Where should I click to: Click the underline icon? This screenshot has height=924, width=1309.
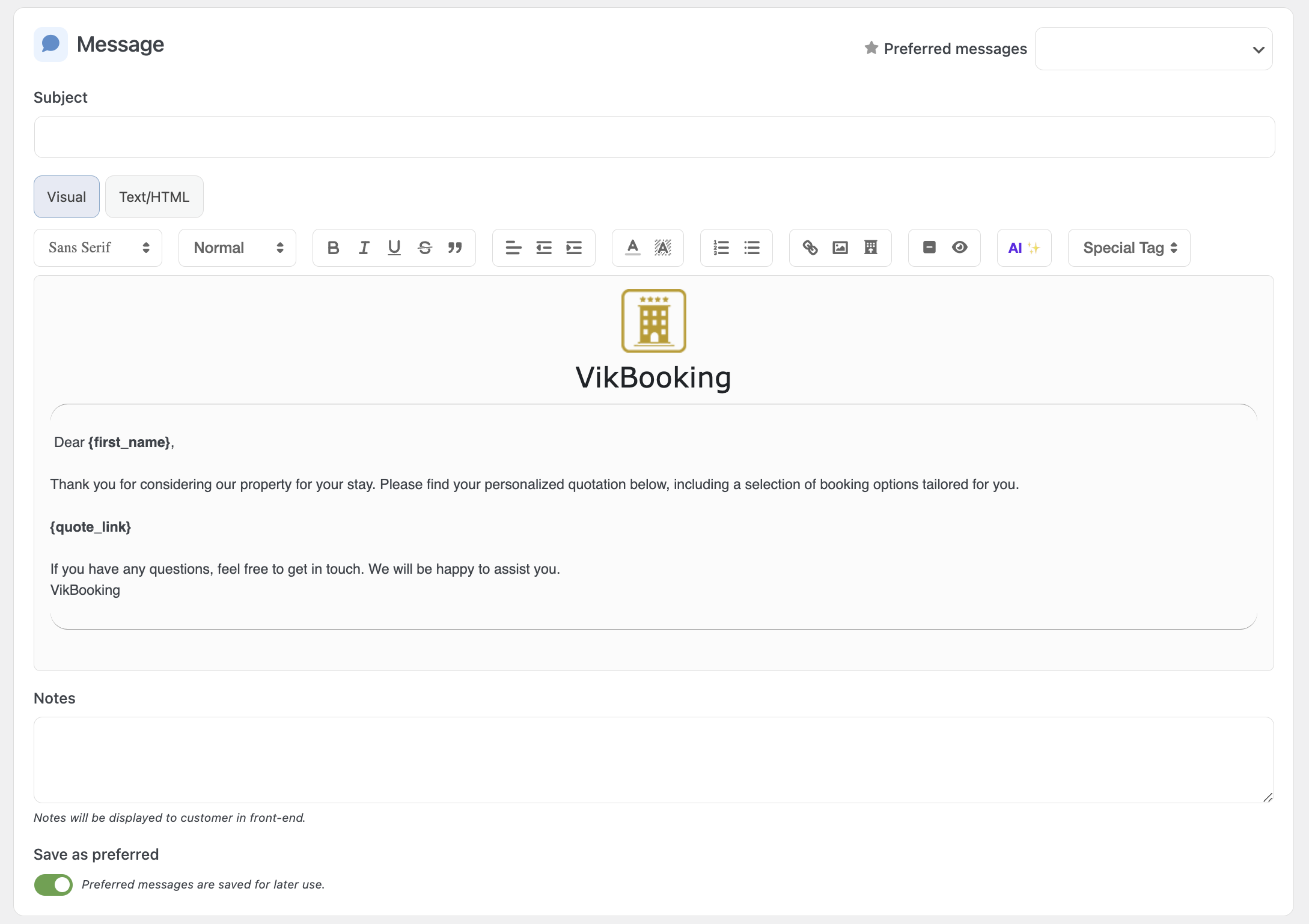pyautogui.click(x=394, y=248)
